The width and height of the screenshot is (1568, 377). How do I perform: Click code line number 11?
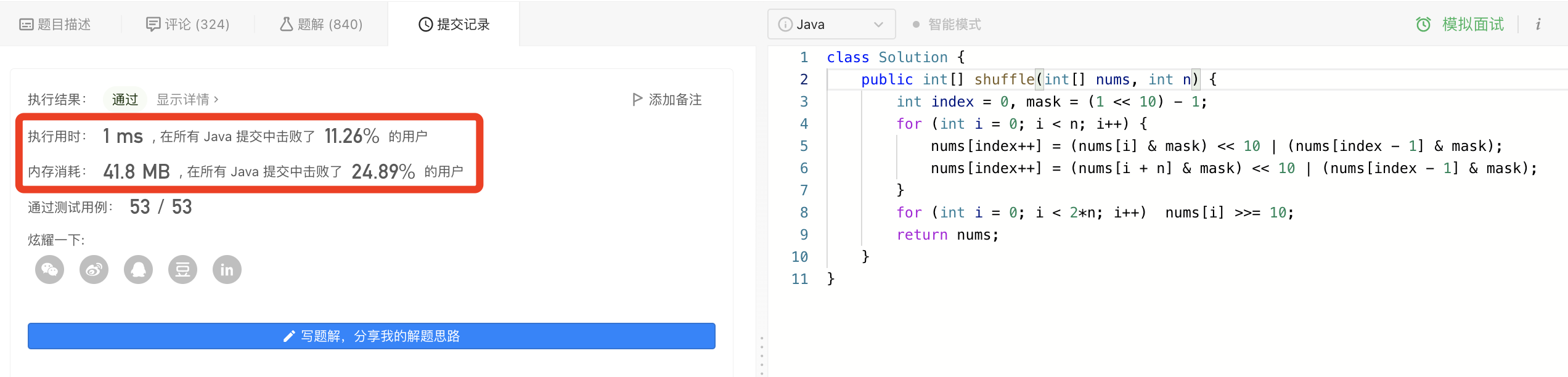(x=799, y=279)
